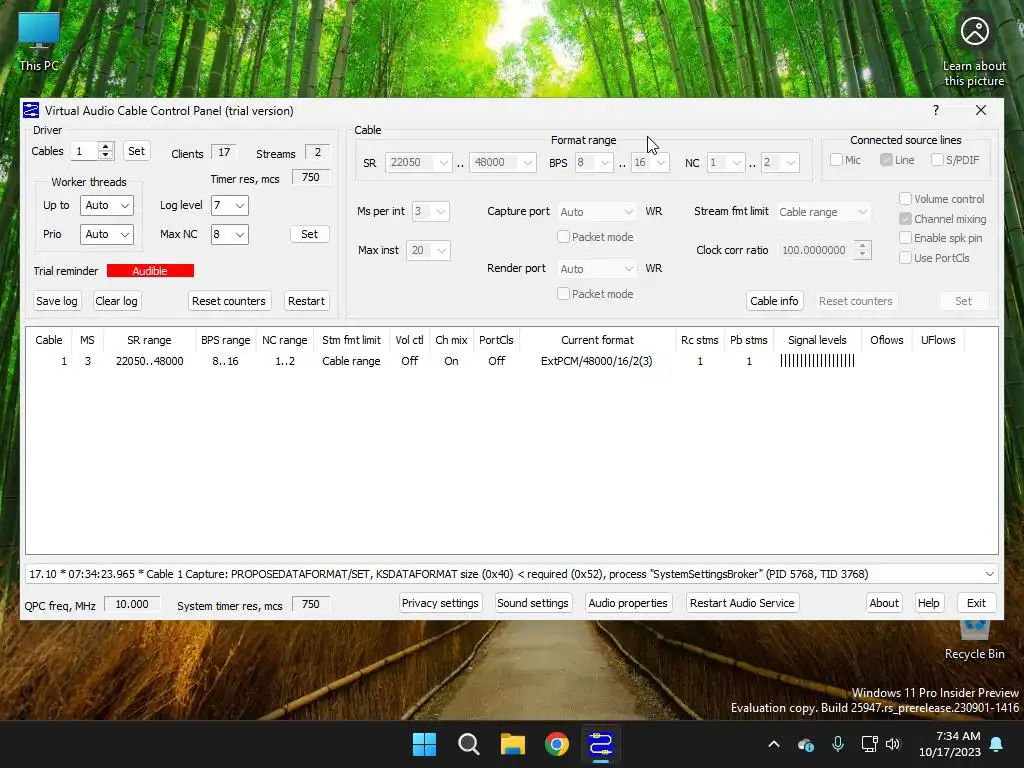Toggle the Mic source line checkbox
This screenshot has width=1024, height=768.
tap(836, 160)
